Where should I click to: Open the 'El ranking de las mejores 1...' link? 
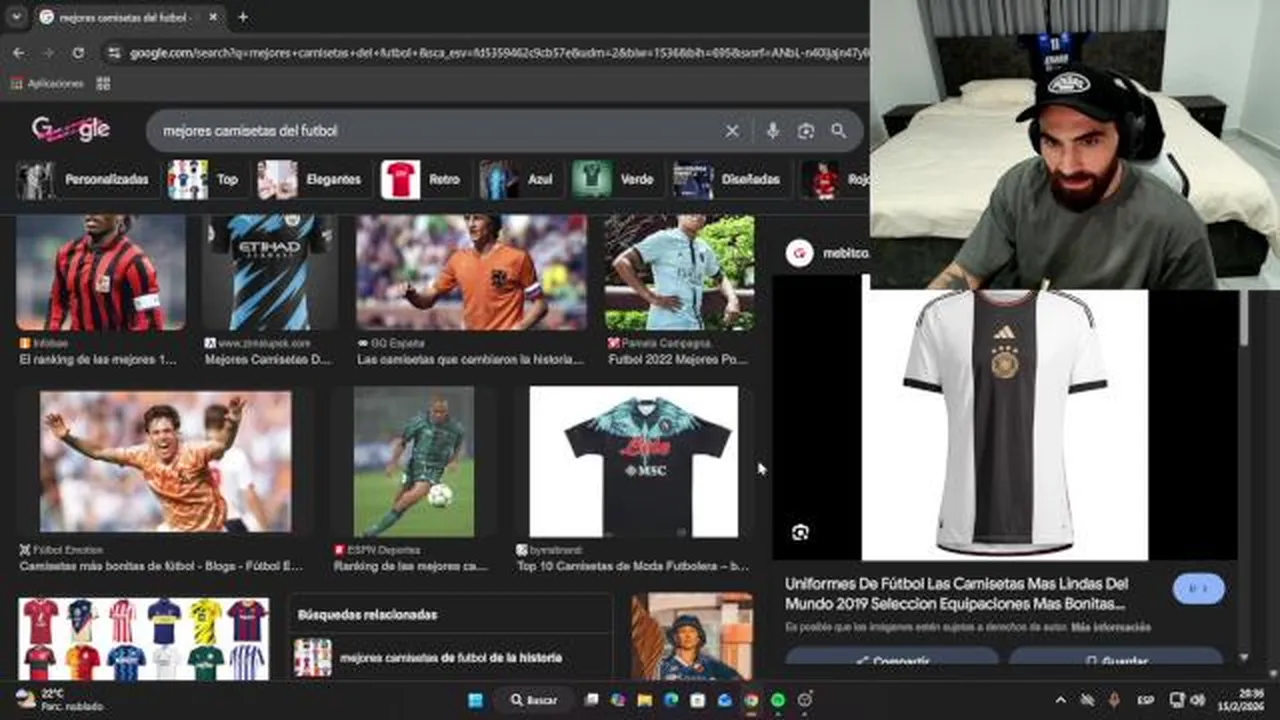click(x=98, y=359)
